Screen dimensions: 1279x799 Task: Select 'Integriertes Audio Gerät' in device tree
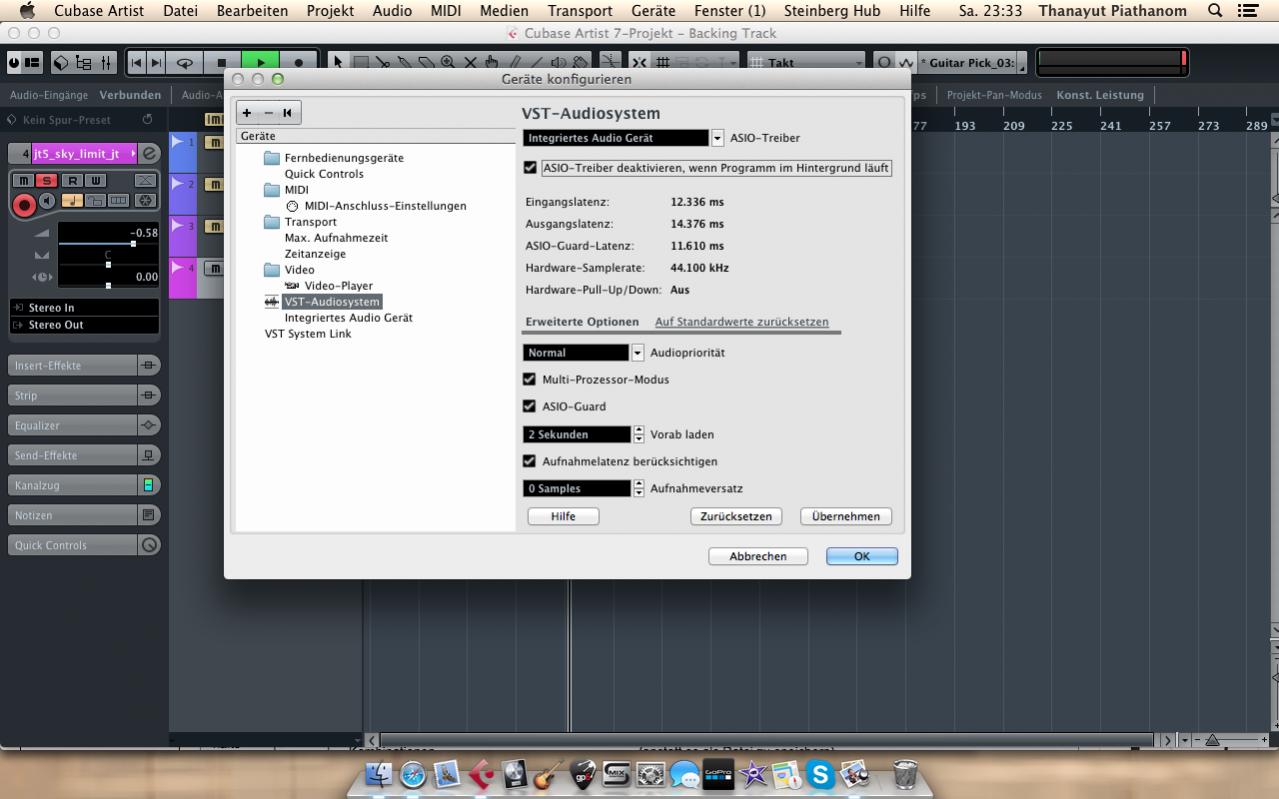349,317
